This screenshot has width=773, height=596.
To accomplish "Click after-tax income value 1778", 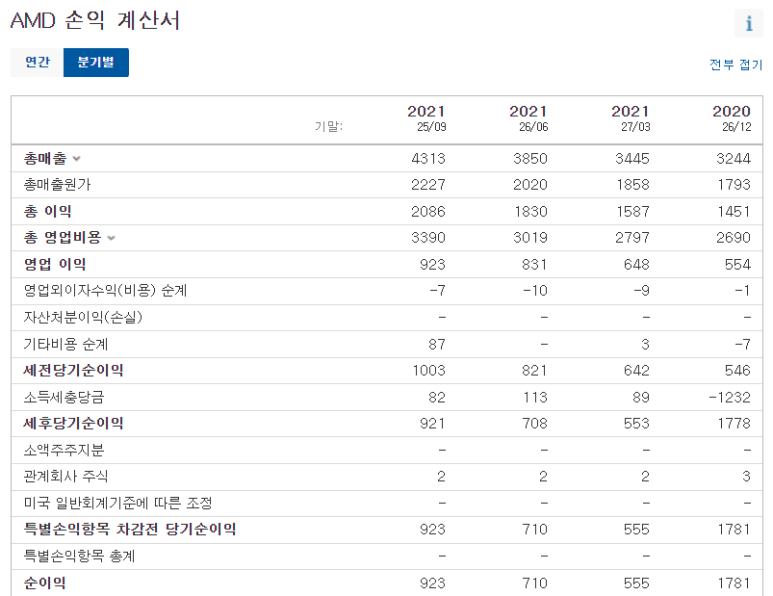I will tap(734, 423).
